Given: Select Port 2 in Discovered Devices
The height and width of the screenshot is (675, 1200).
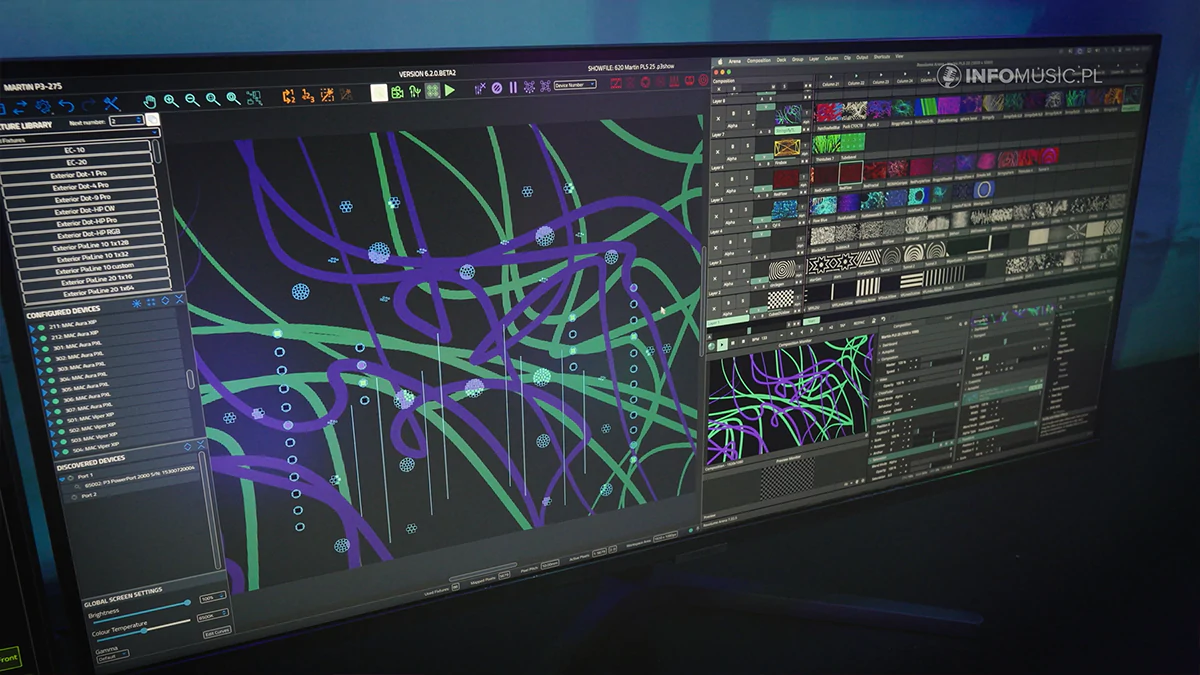Looking at the screenshot, I should (89, 495).
